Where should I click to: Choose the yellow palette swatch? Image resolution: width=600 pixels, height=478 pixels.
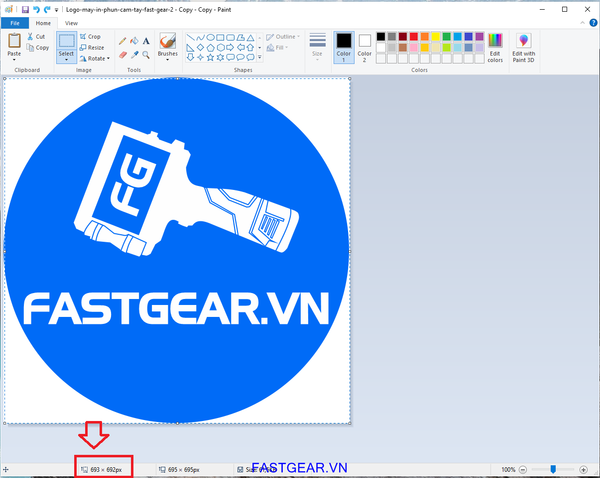pyautogui.click(x=436, y=37)
